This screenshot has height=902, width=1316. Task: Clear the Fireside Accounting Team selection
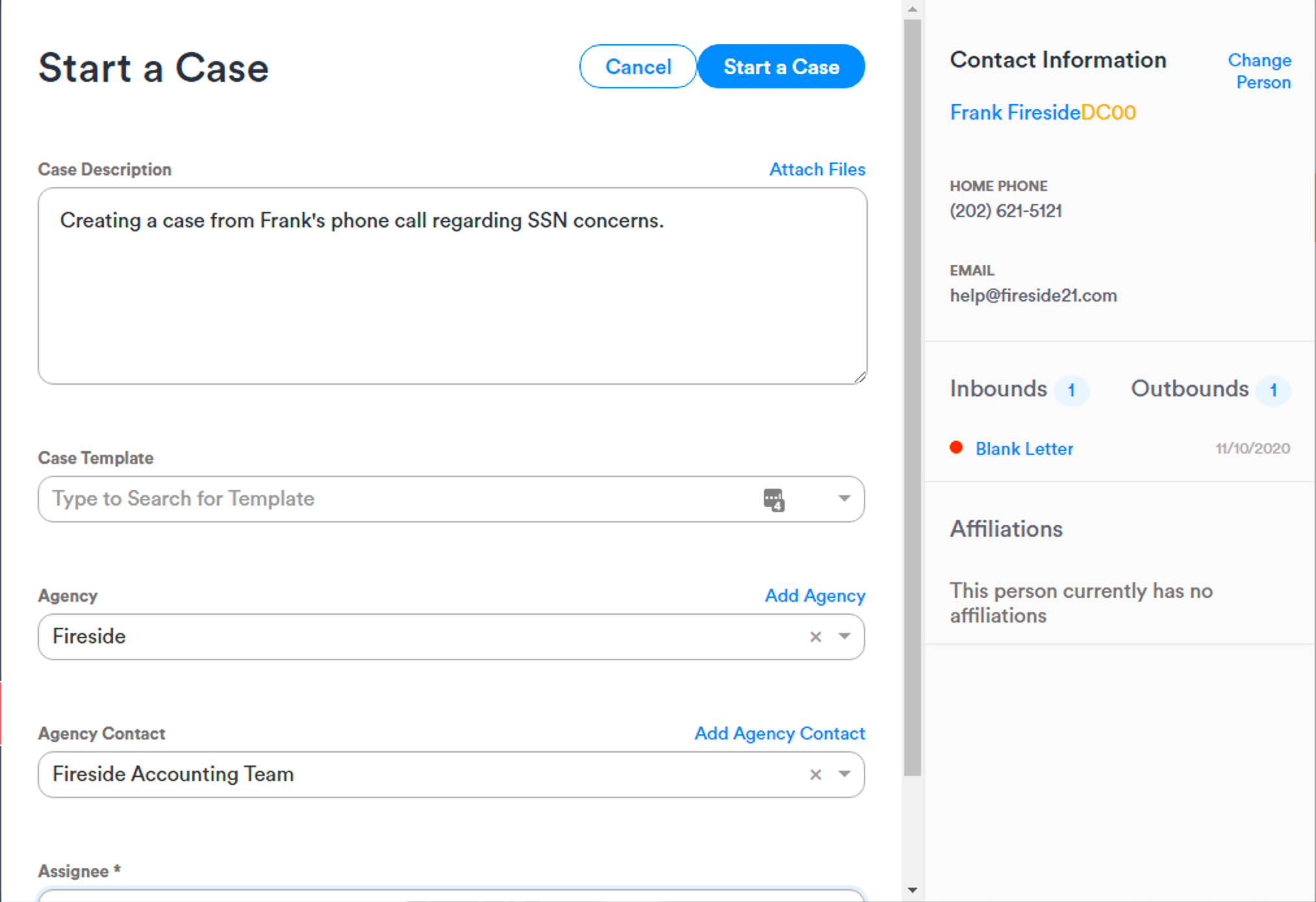pos(816,775)
